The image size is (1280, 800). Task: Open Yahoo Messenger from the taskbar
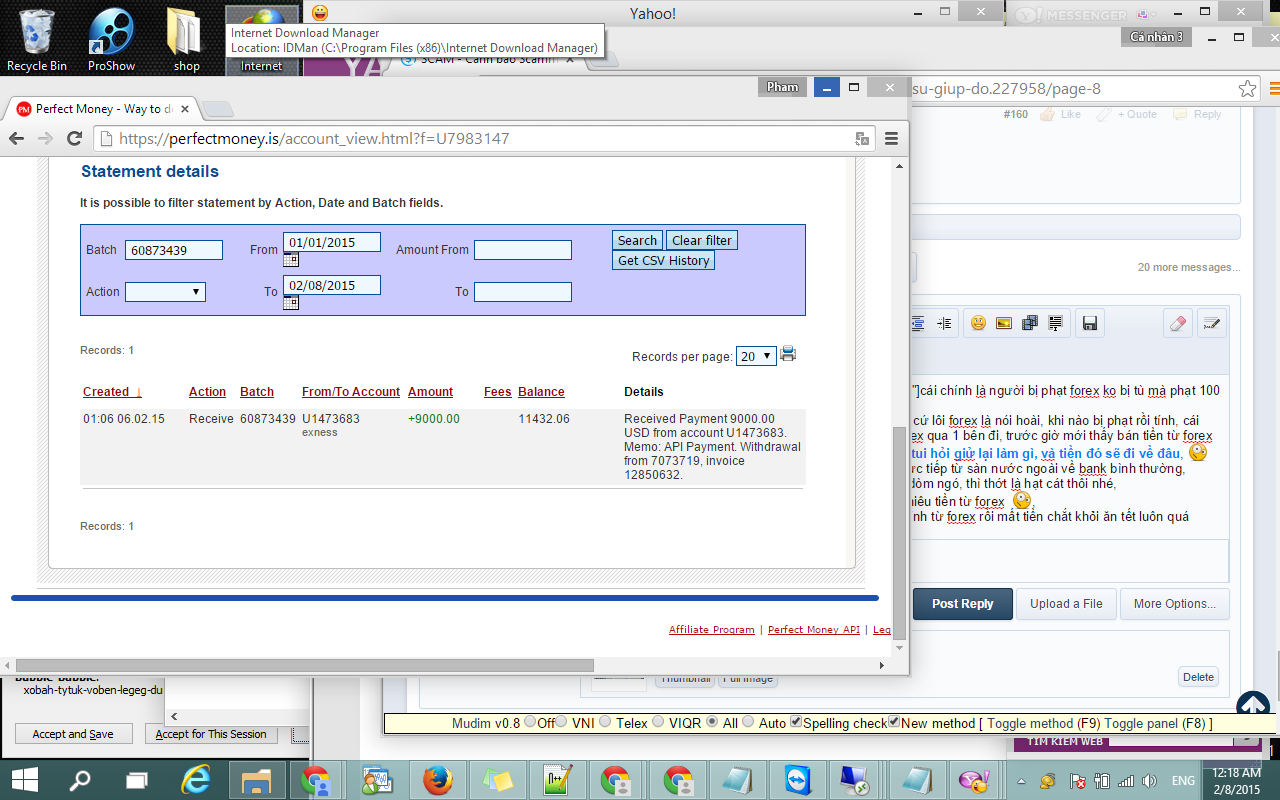(973, 779)
